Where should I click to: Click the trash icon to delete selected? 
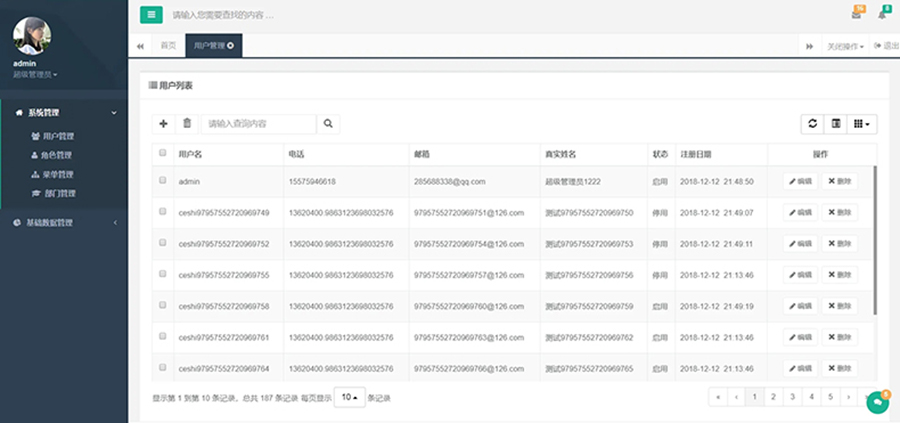[x=187, y=124]
